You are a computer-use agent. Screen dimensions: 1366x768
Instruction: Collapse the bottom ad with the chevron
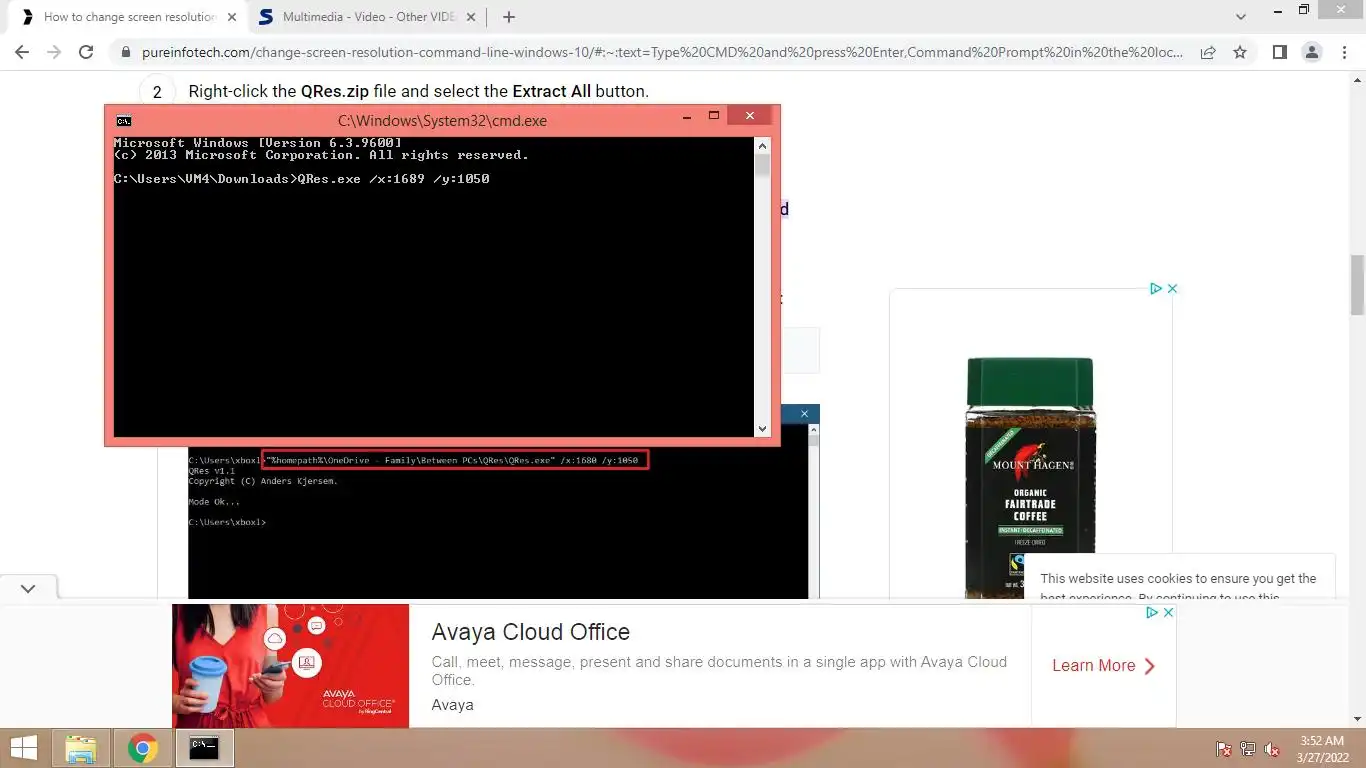tap(28, 588)
